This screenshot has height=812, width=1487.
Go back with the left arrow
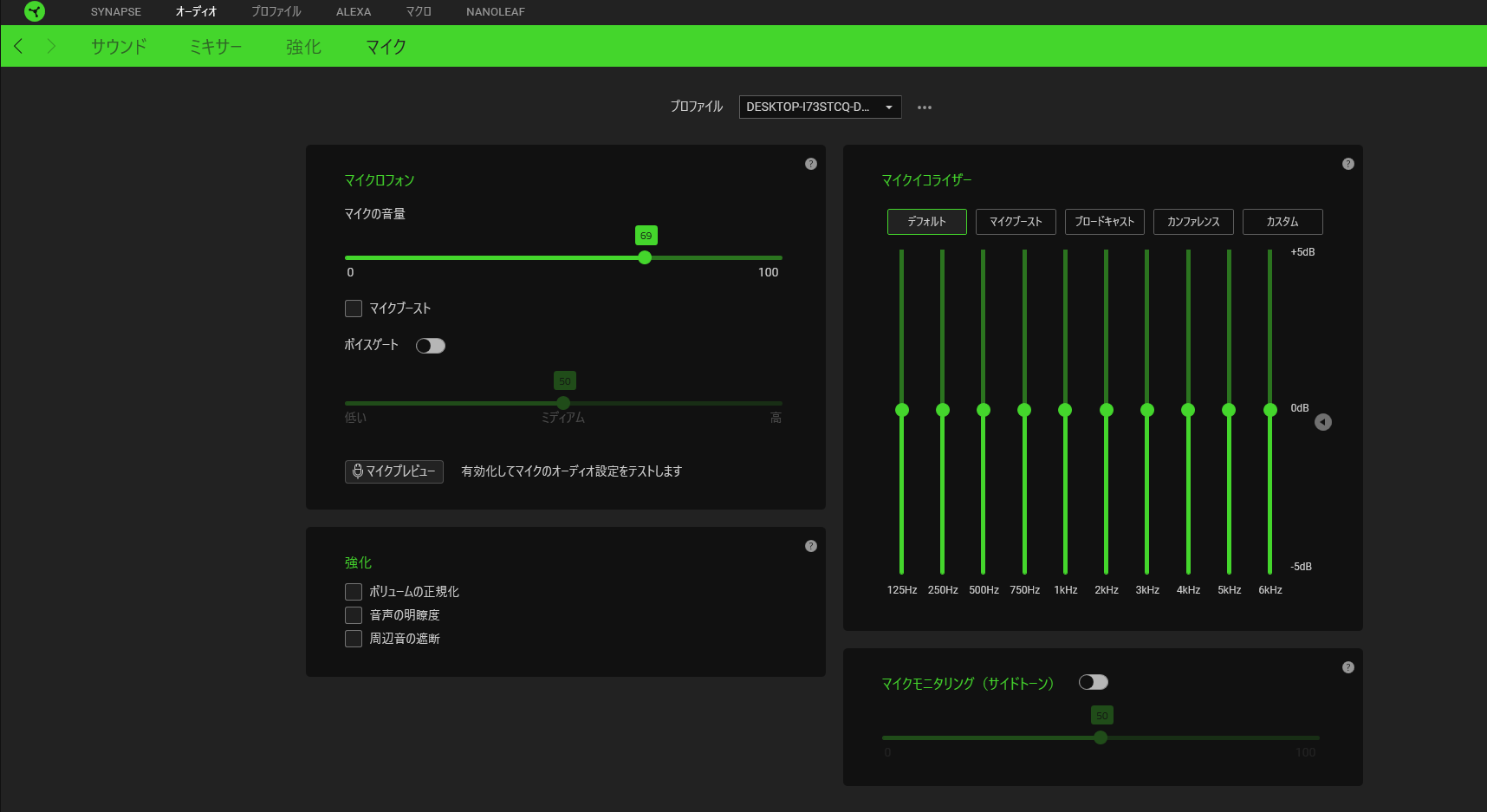[x=18, y=46]
